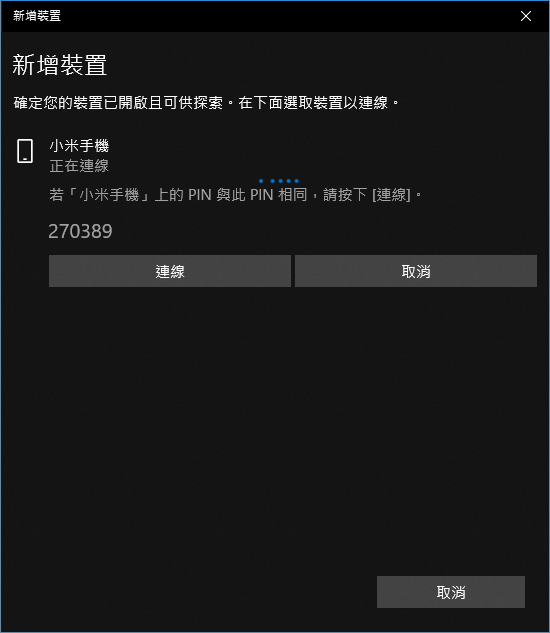Click the first PIN word in instructions
Screen dimensions: 550x633
pyautogui.click(x=200, y=195)
